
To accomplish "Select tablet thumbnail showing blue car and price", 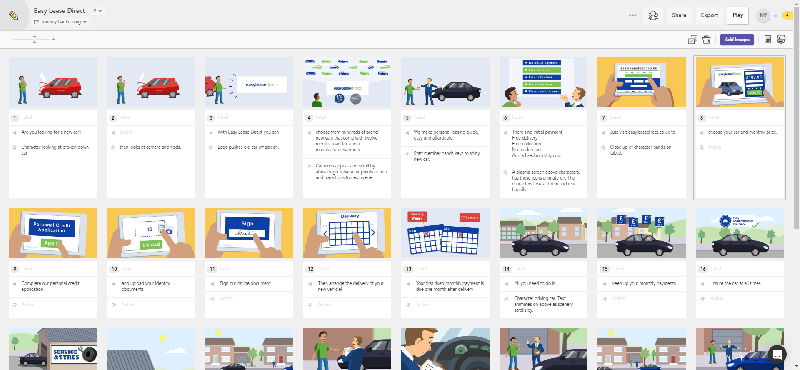I will coord(740,82).
